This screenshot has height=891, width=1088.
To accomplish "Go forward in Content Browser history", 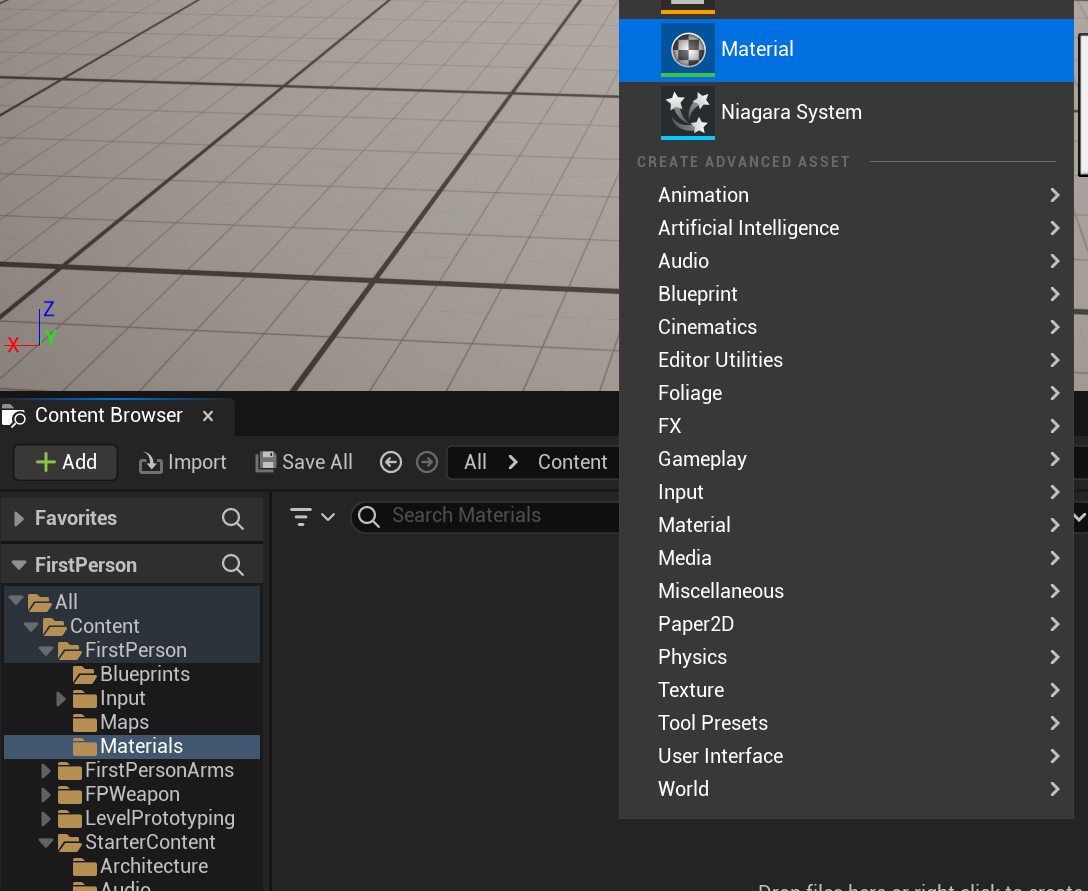I will tap(427, 462).
